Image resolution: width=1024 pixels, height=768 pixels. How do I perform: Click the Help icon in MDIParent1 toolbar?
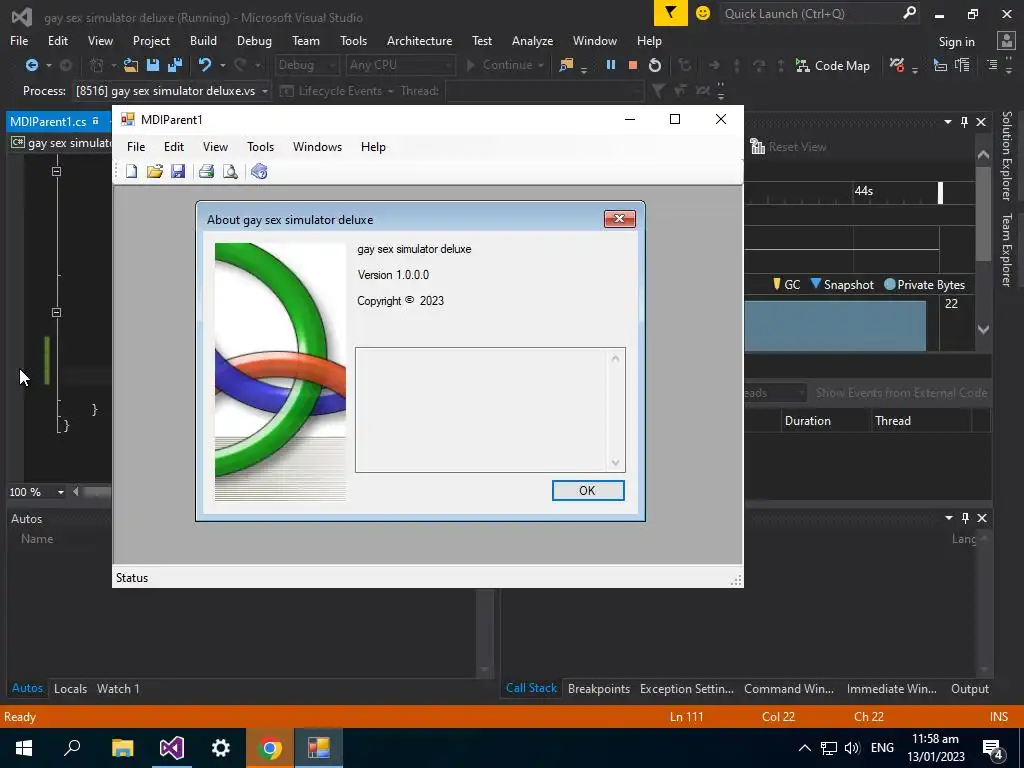[x=259, y=172]
